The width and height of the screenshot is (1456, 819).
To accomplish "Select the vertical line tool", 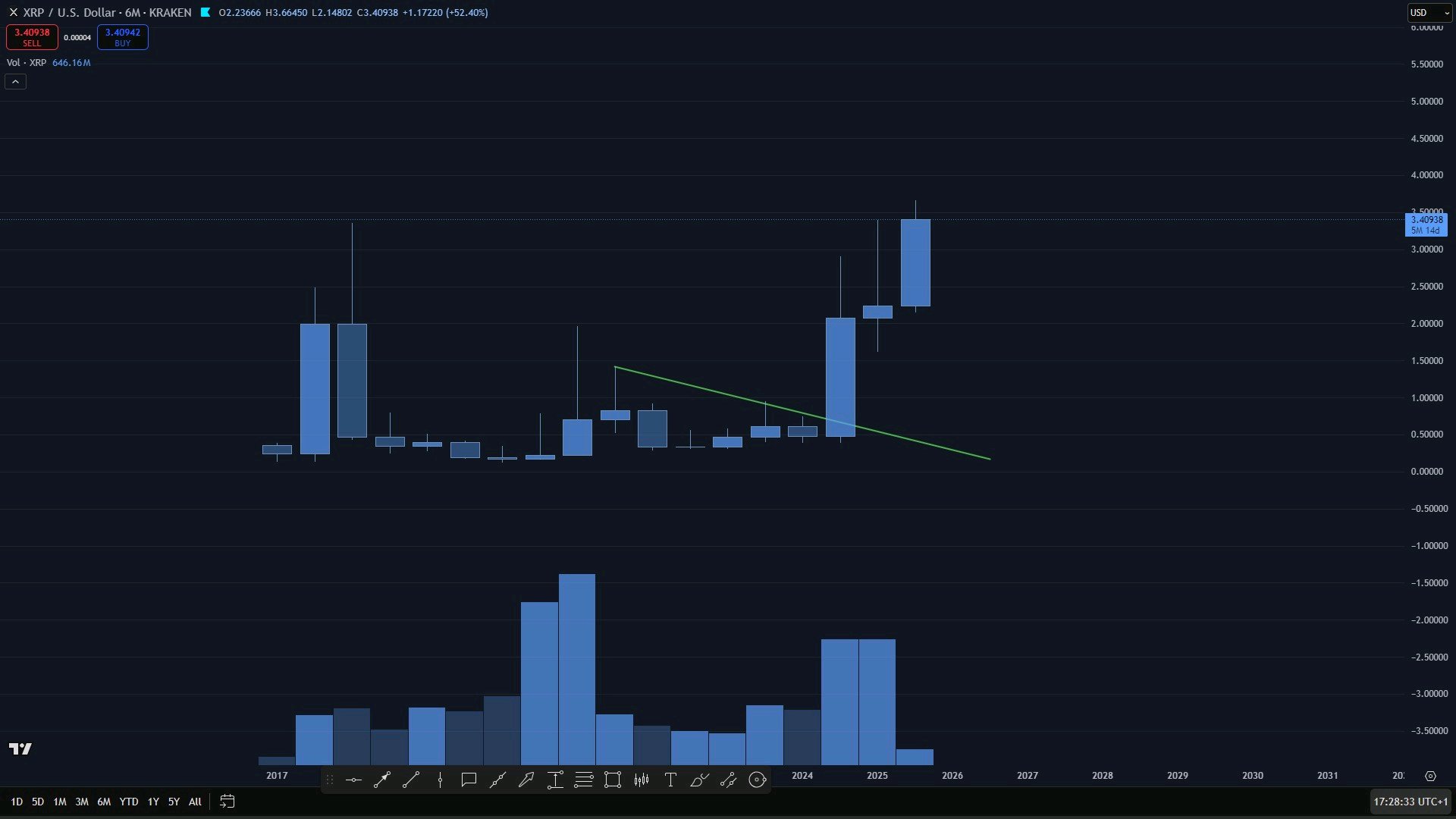I will [440, 780].
